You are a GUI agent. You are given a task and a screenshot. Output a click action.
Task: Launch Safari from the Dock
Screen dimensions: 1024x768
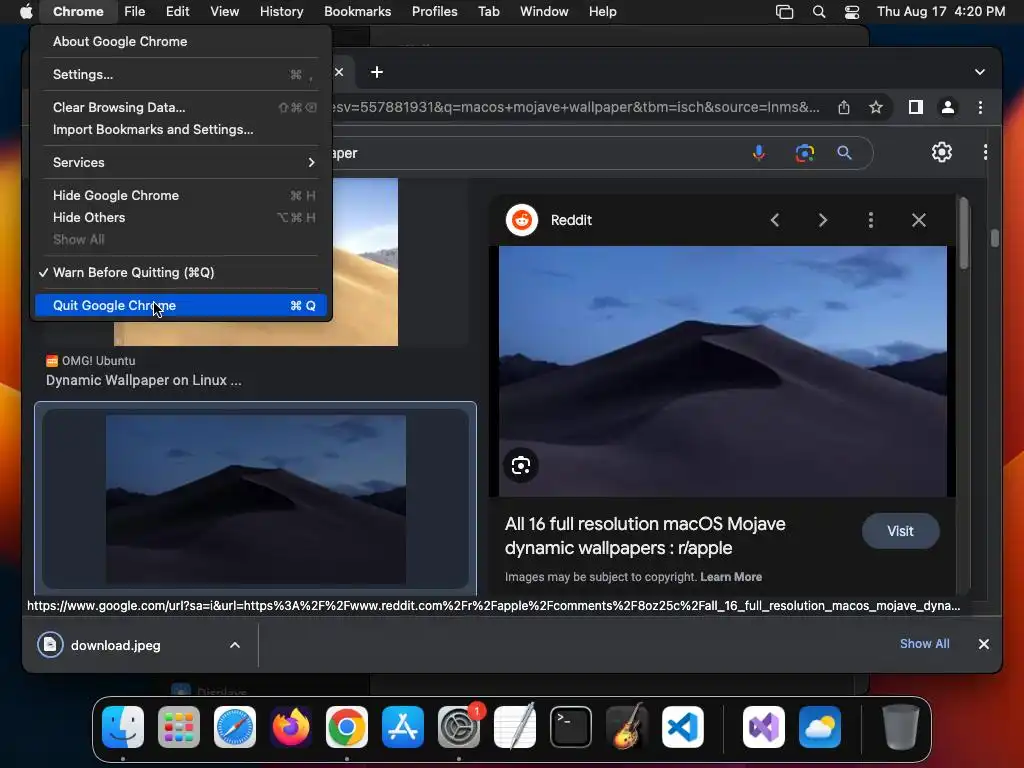tap(235, 727)
